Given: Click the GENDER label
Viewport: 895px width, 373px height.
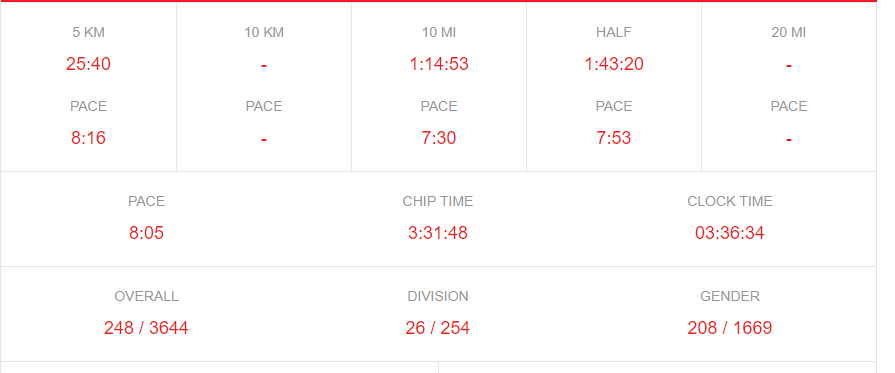Looking at the screenshot, I should tap(730, 296).
